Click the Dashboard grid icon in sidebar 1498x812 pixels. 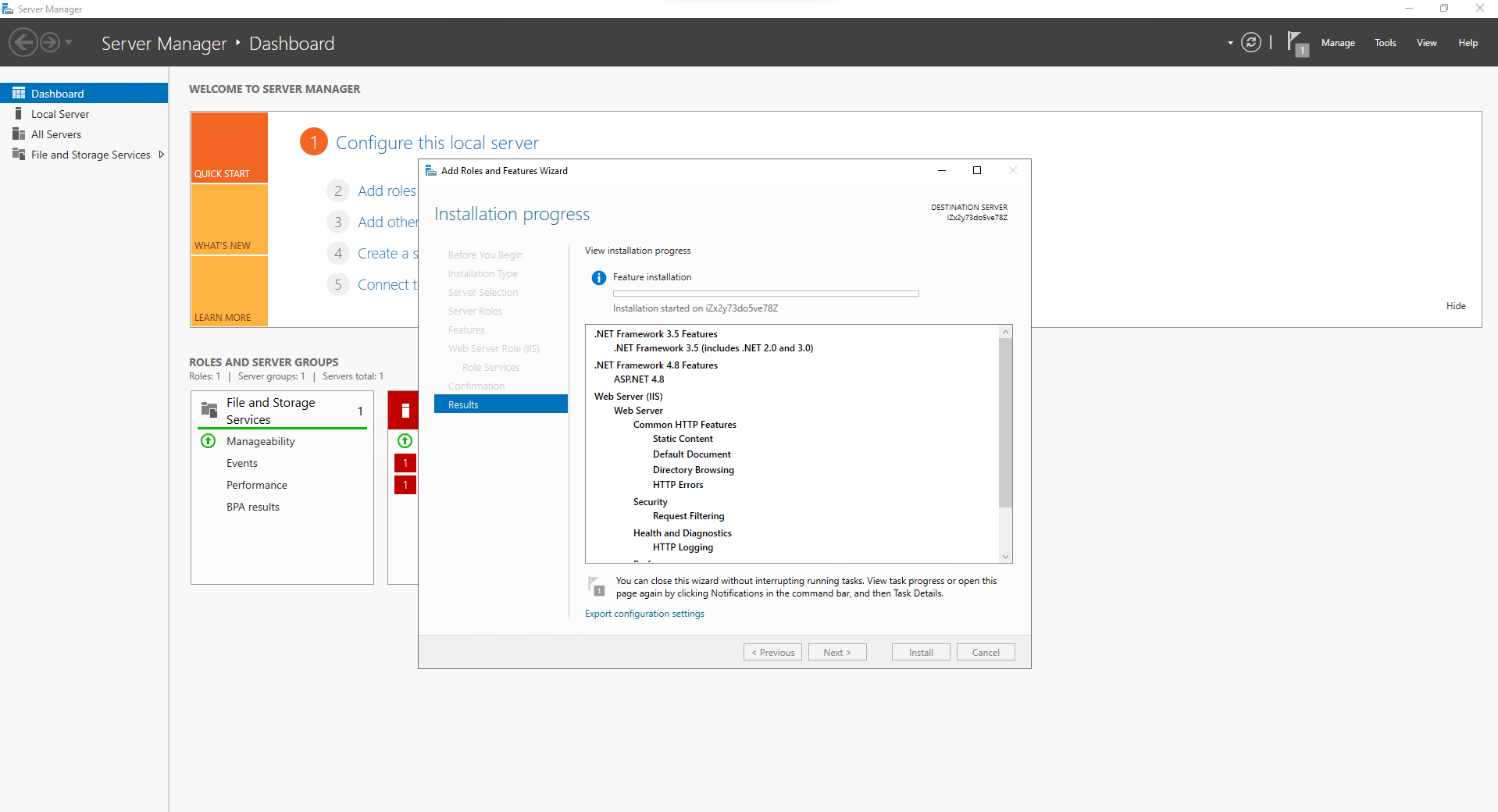(19, 93)
